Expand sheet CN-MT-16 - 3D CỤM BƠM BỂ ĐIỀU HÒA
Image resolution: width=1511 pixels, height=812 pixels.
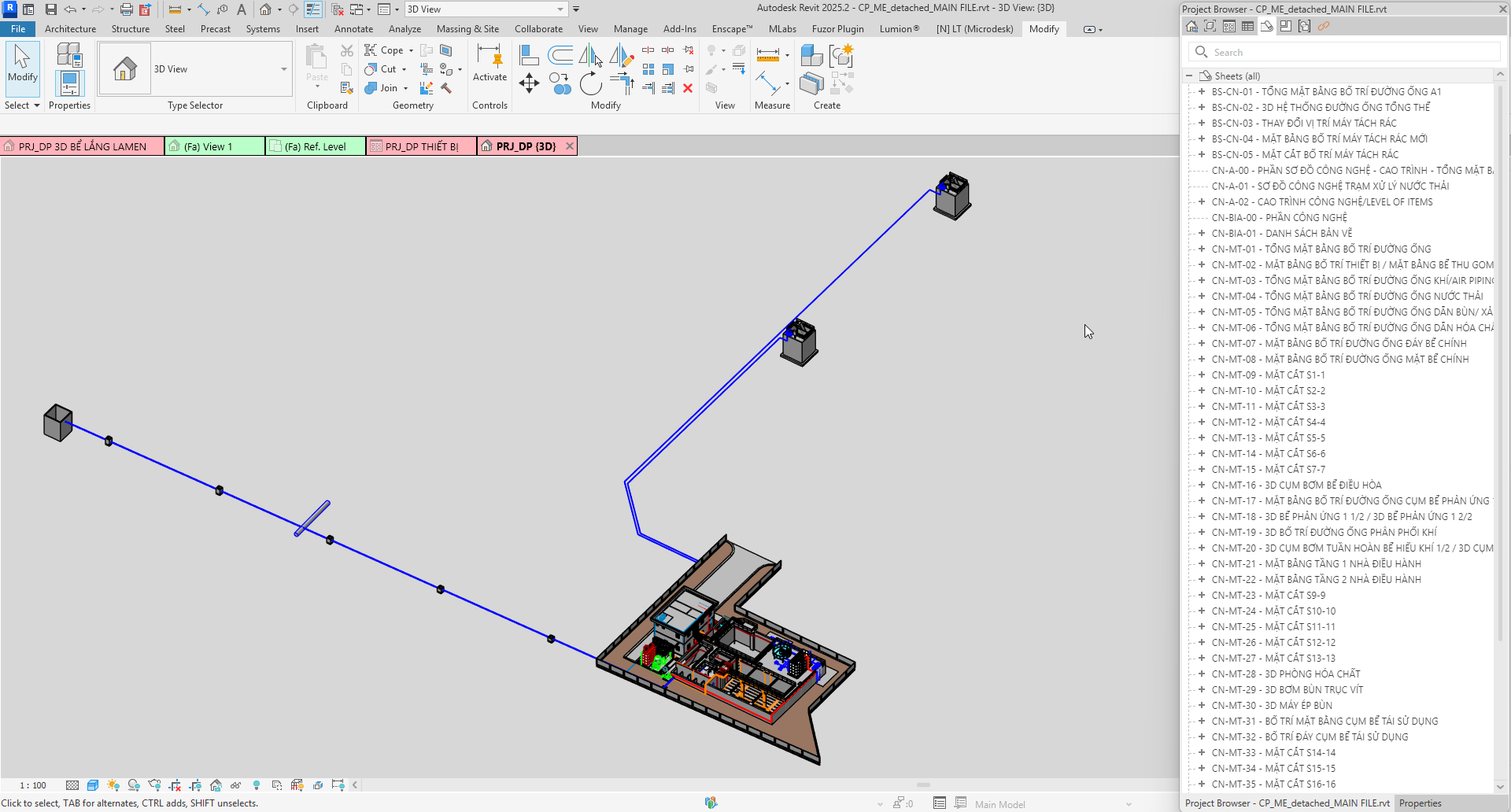[x=1202, y=485]
